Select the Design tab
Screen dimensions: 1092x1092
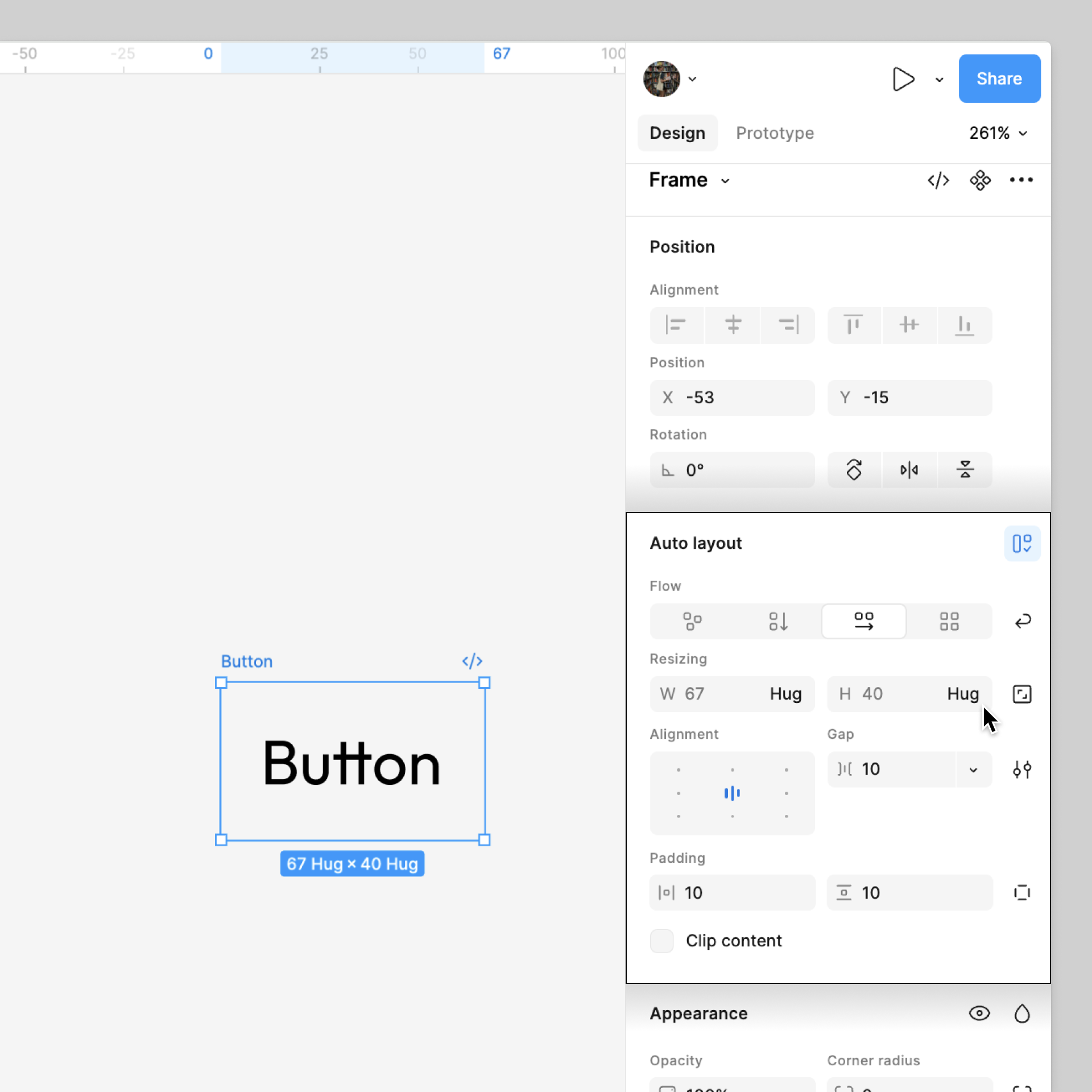point(677,133)
